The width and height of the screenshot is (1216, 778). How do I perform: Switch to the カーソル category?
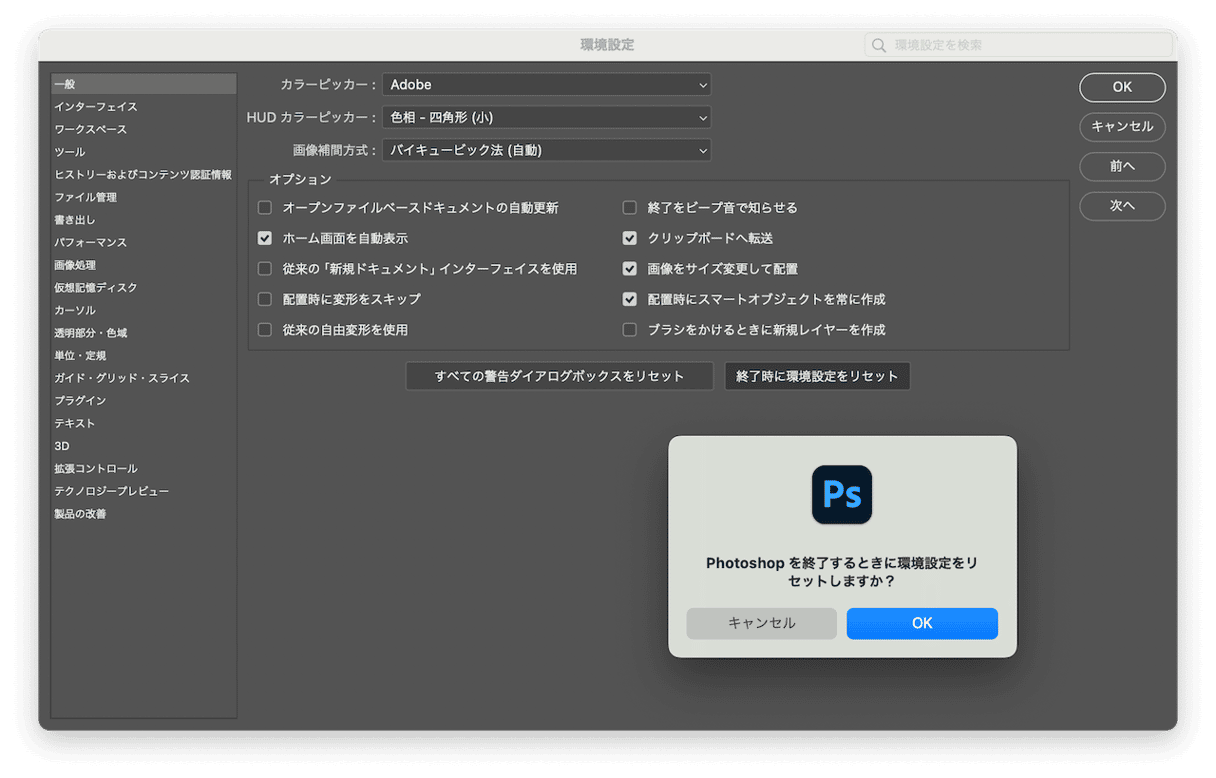coord(75,310)
